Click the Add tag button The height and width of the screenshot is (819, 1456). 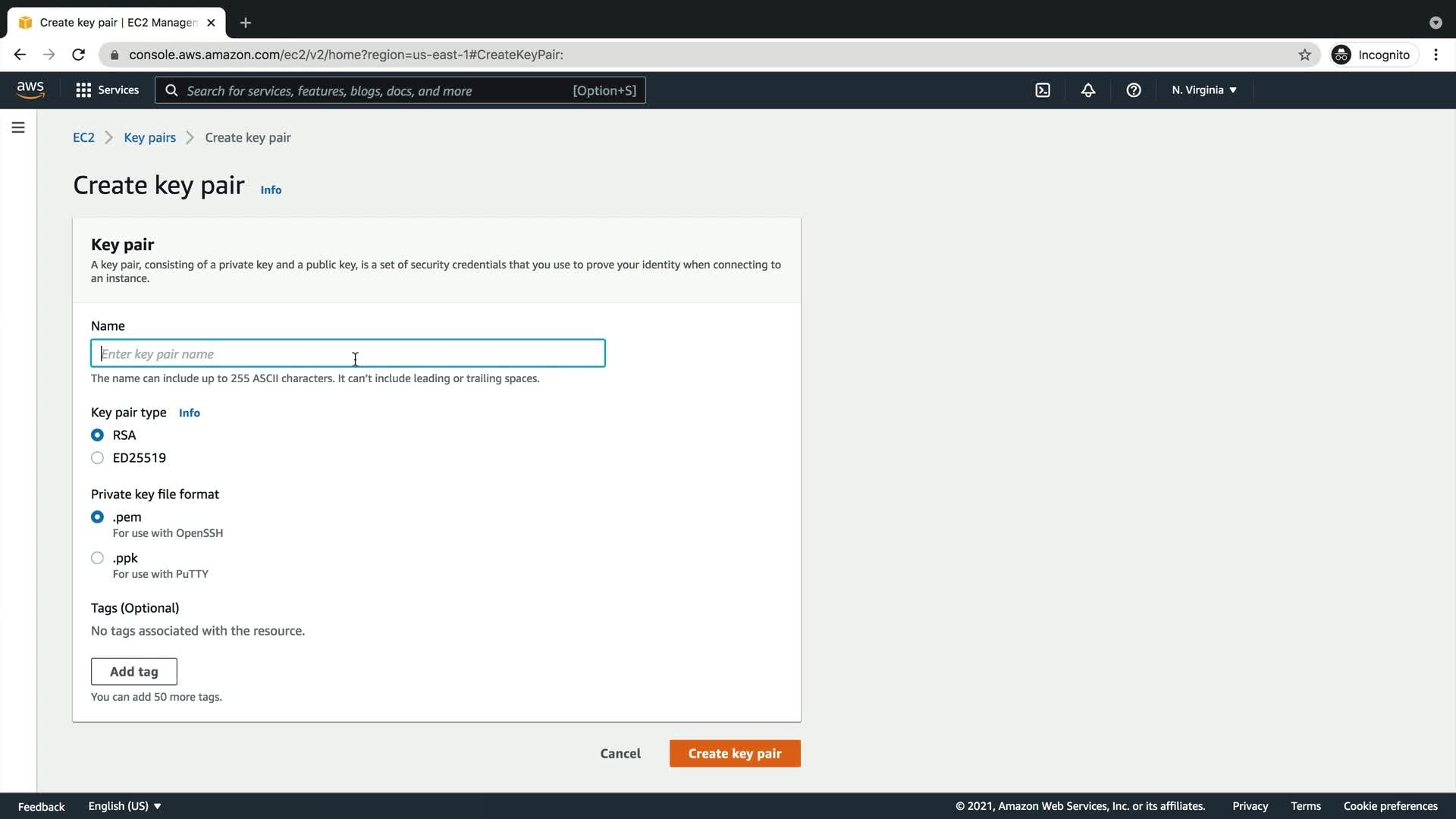134,672
